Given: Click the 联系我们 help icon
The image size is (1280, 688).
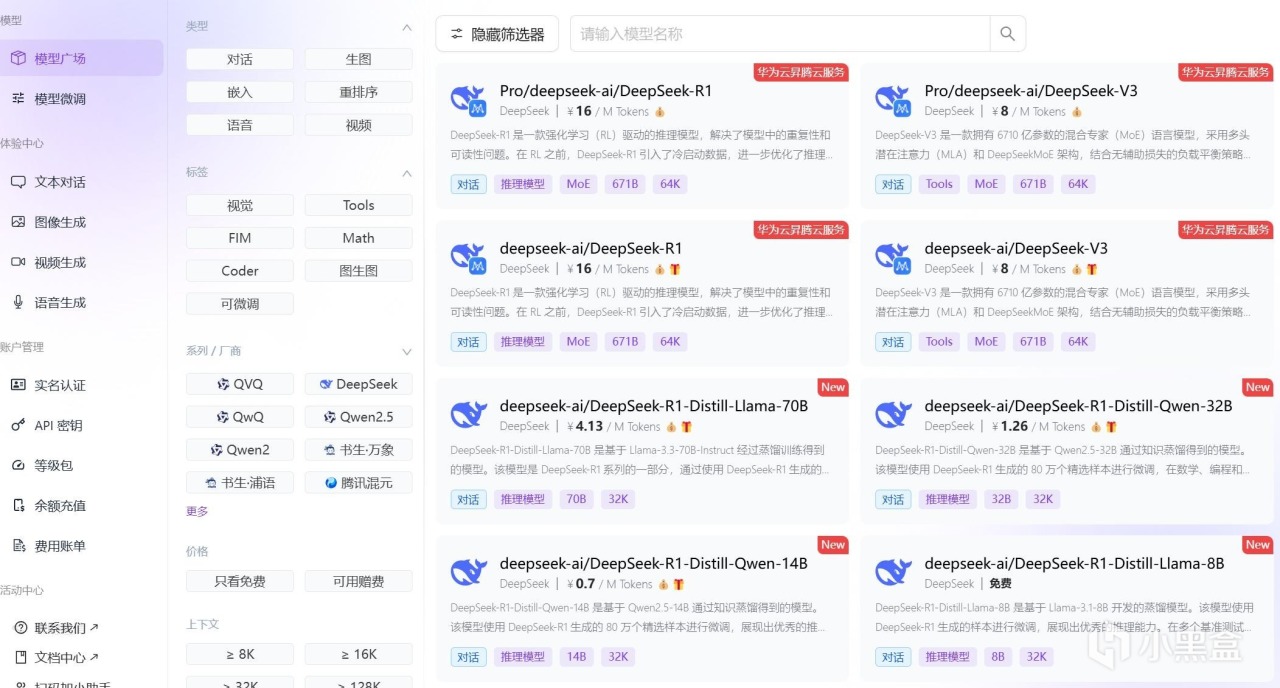Looking at the screenshot, I should pyautogui.click(x=19, y=628).
